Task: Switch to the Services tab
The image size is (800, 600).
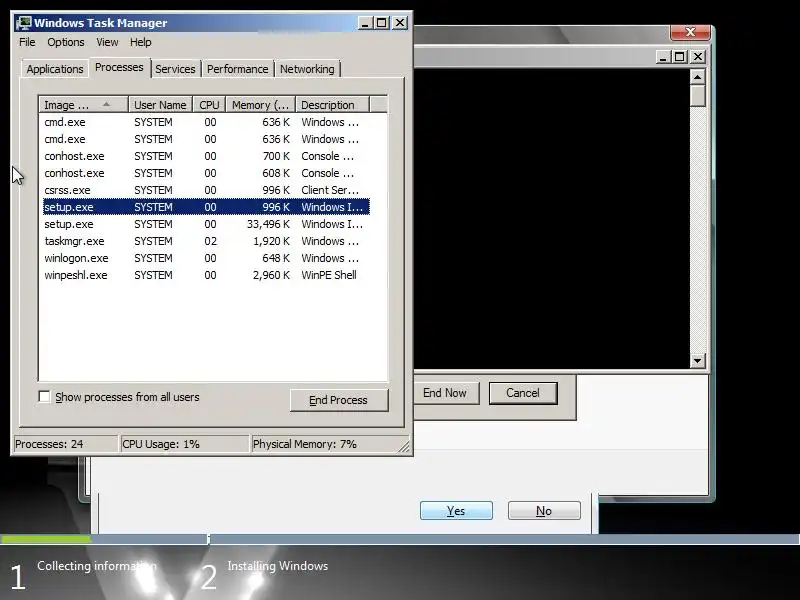Action: [175, 69]
